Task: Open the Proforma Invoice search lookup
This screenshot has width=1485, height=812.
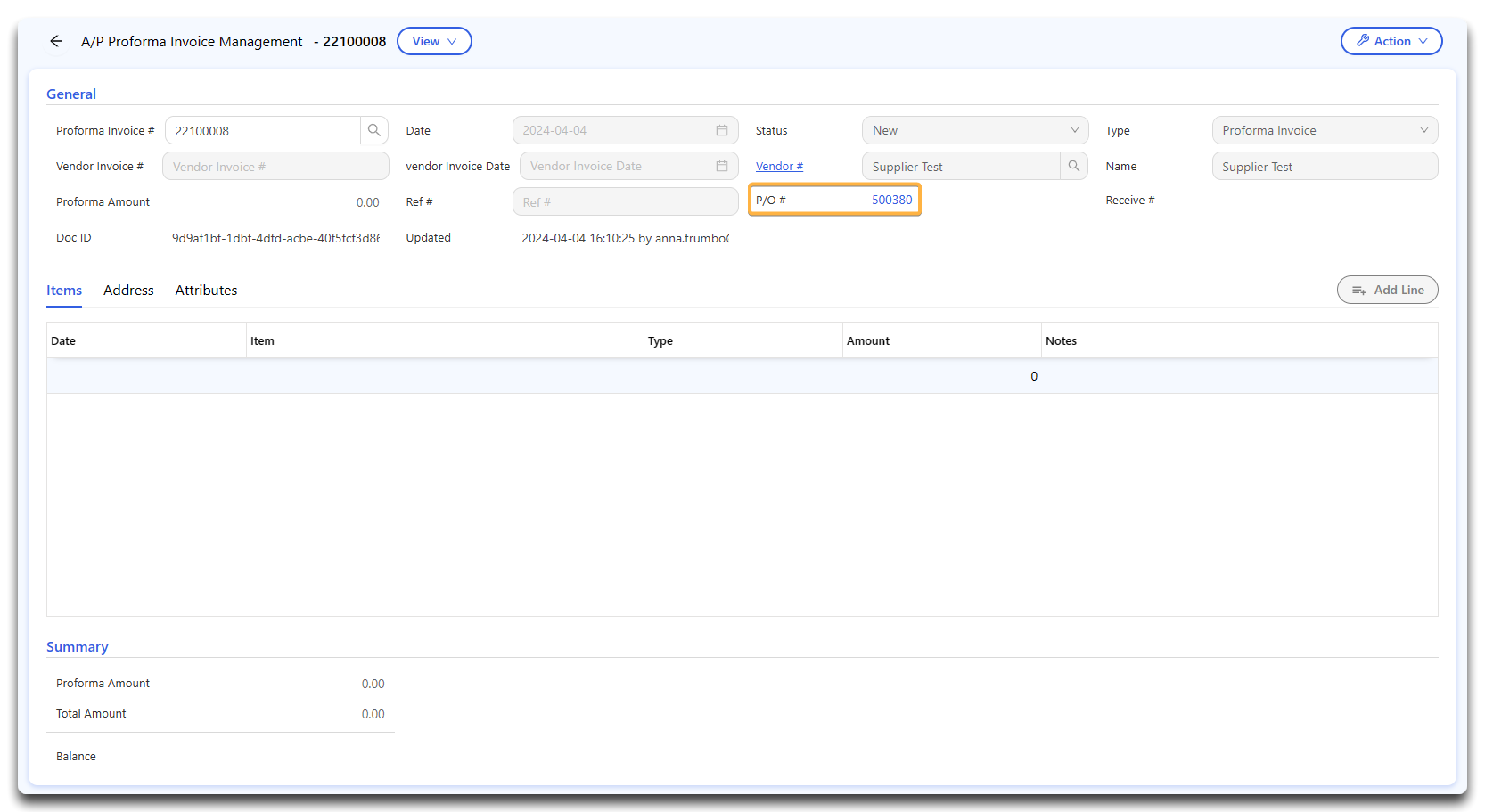Action: coord(373,130)
